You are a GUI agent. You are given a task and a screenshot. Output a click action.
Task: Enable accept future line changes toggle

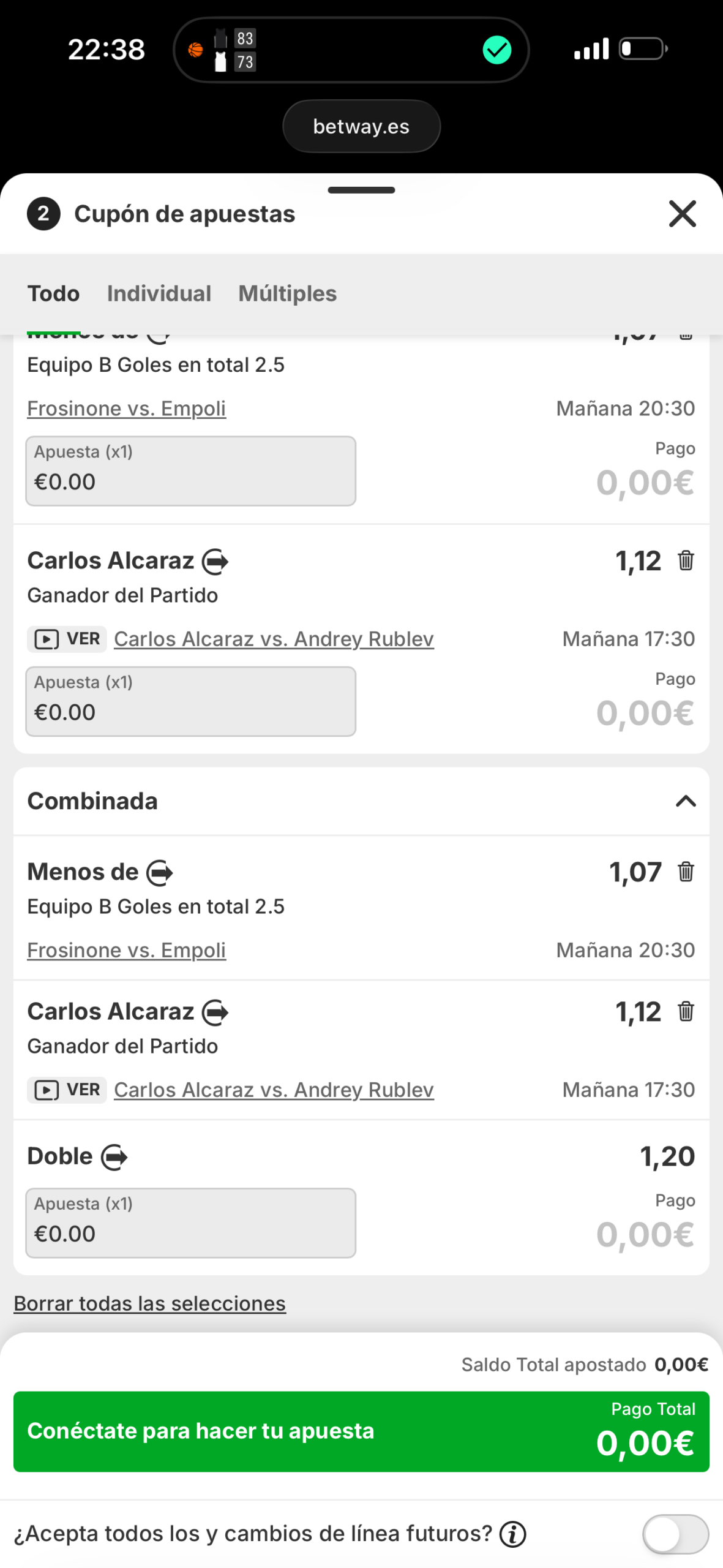point(675,1534)
